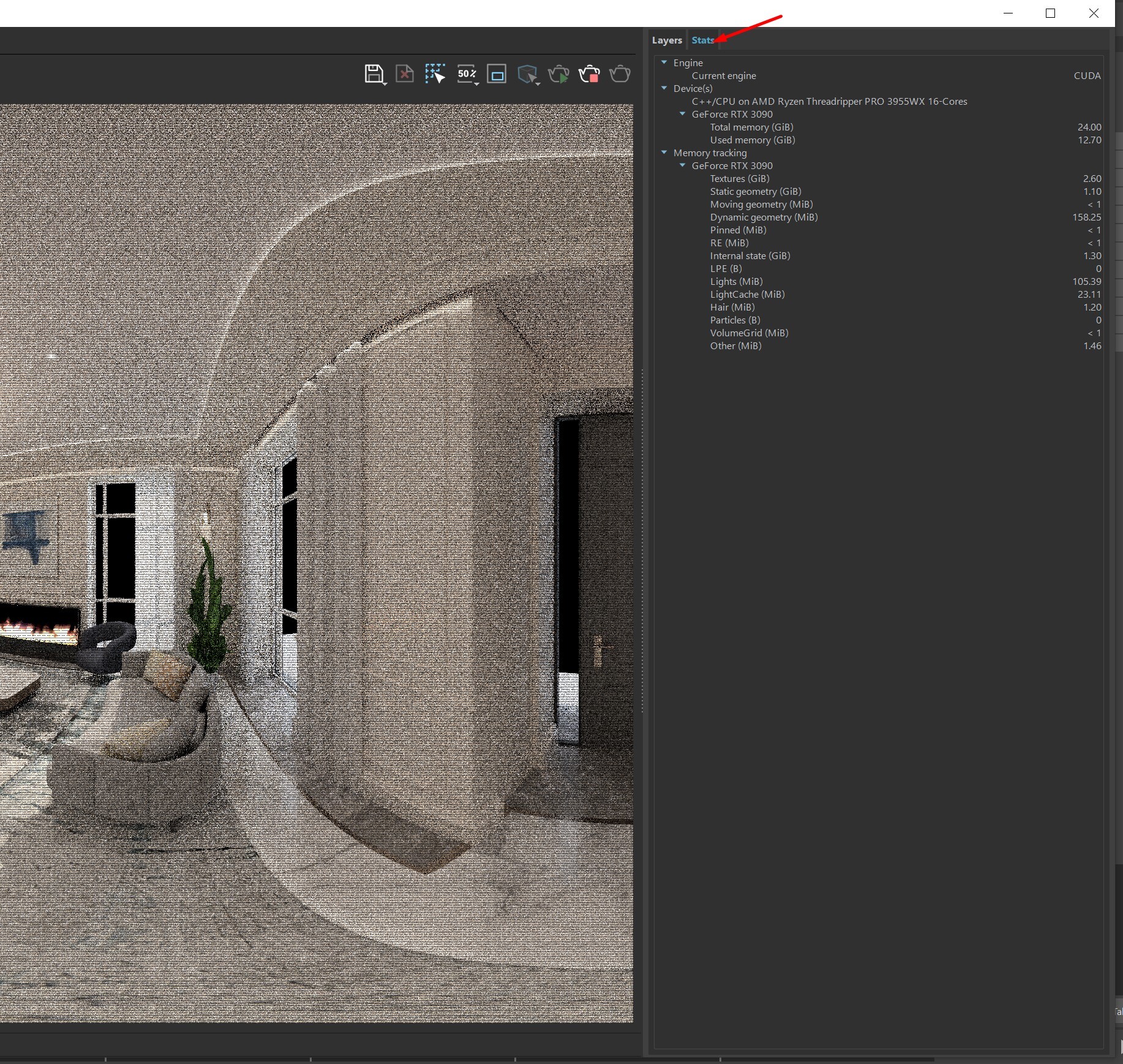
Task: Click the rendered living room image
Action: point(317,563)
